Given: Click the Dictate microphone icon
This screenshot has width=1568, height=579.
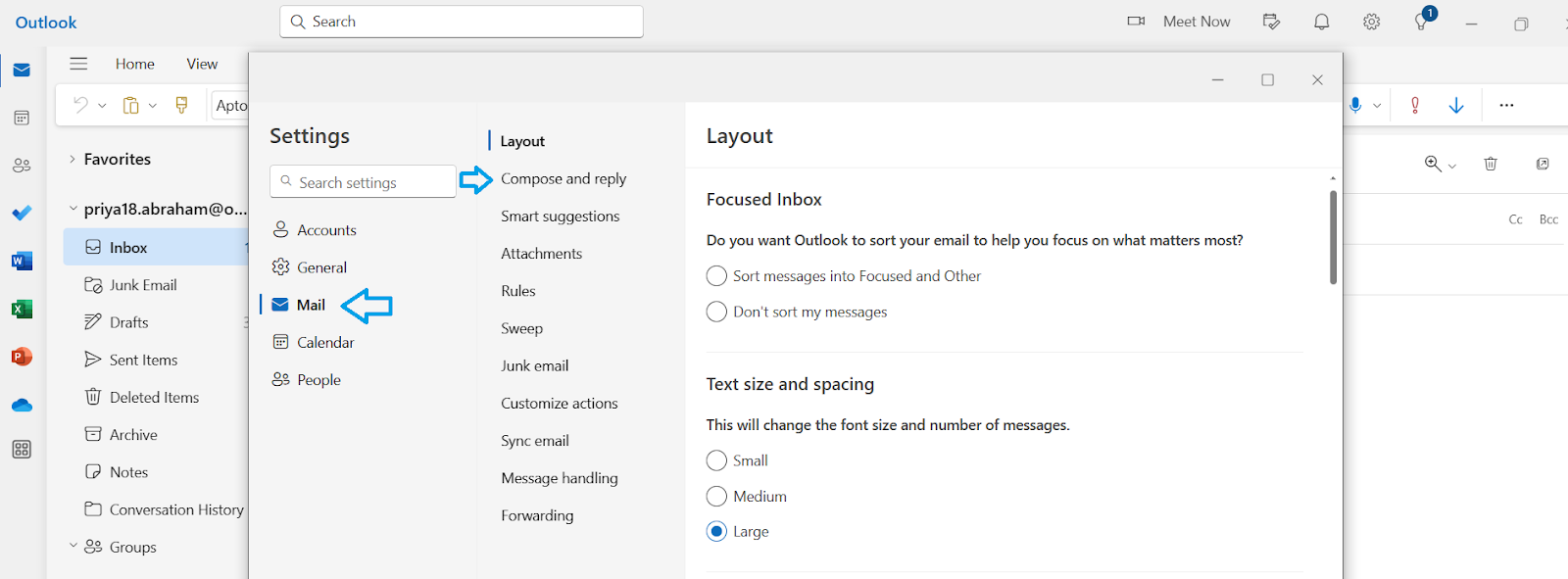Looking at the screenshot, I should point(1355,105).
